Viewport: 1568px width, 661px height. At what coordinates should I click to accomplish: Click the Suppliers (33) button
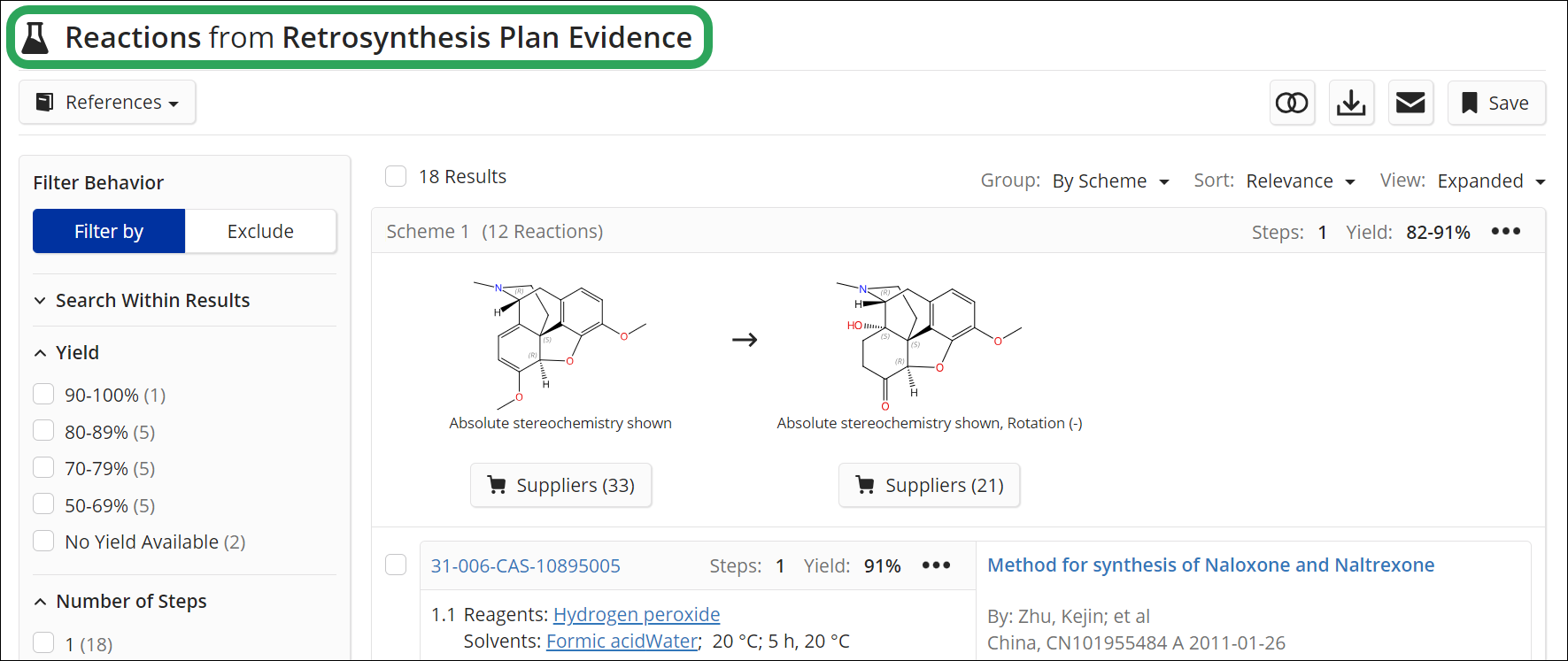point(560,485)
